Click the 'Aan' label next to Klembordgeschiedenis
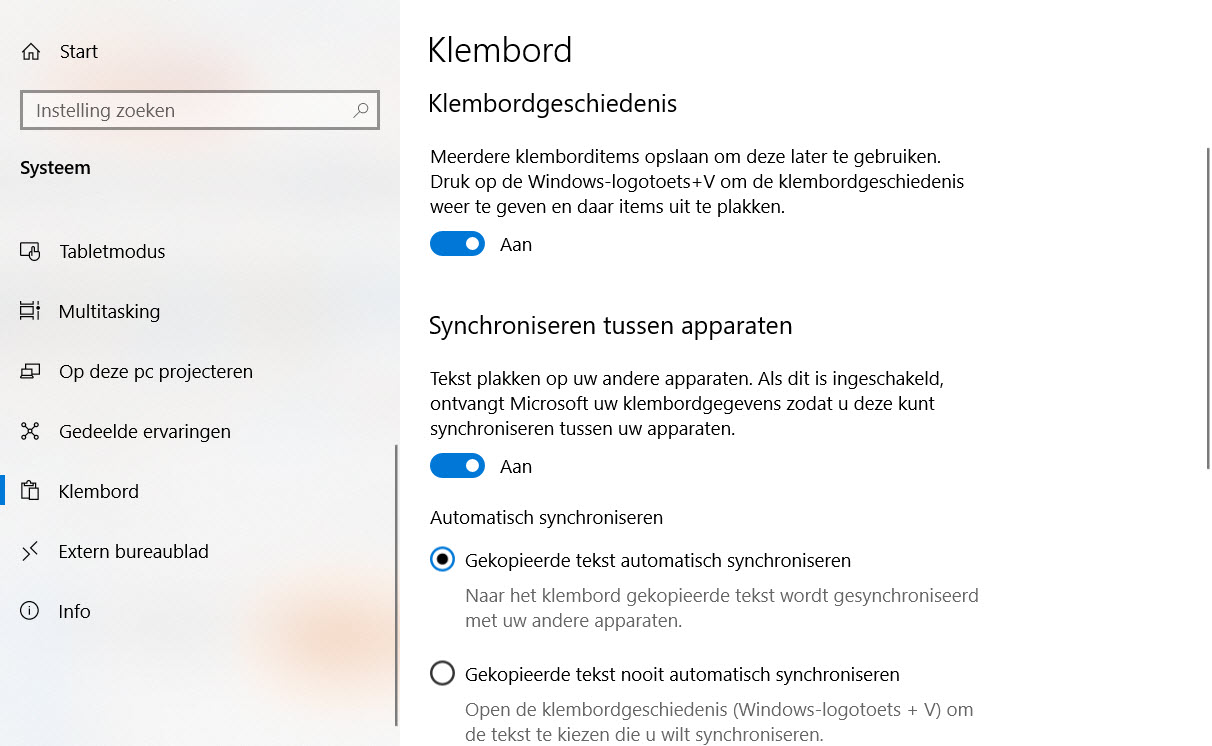The height and width of the screenshot is (746, 1212). [x=516, y=243]
